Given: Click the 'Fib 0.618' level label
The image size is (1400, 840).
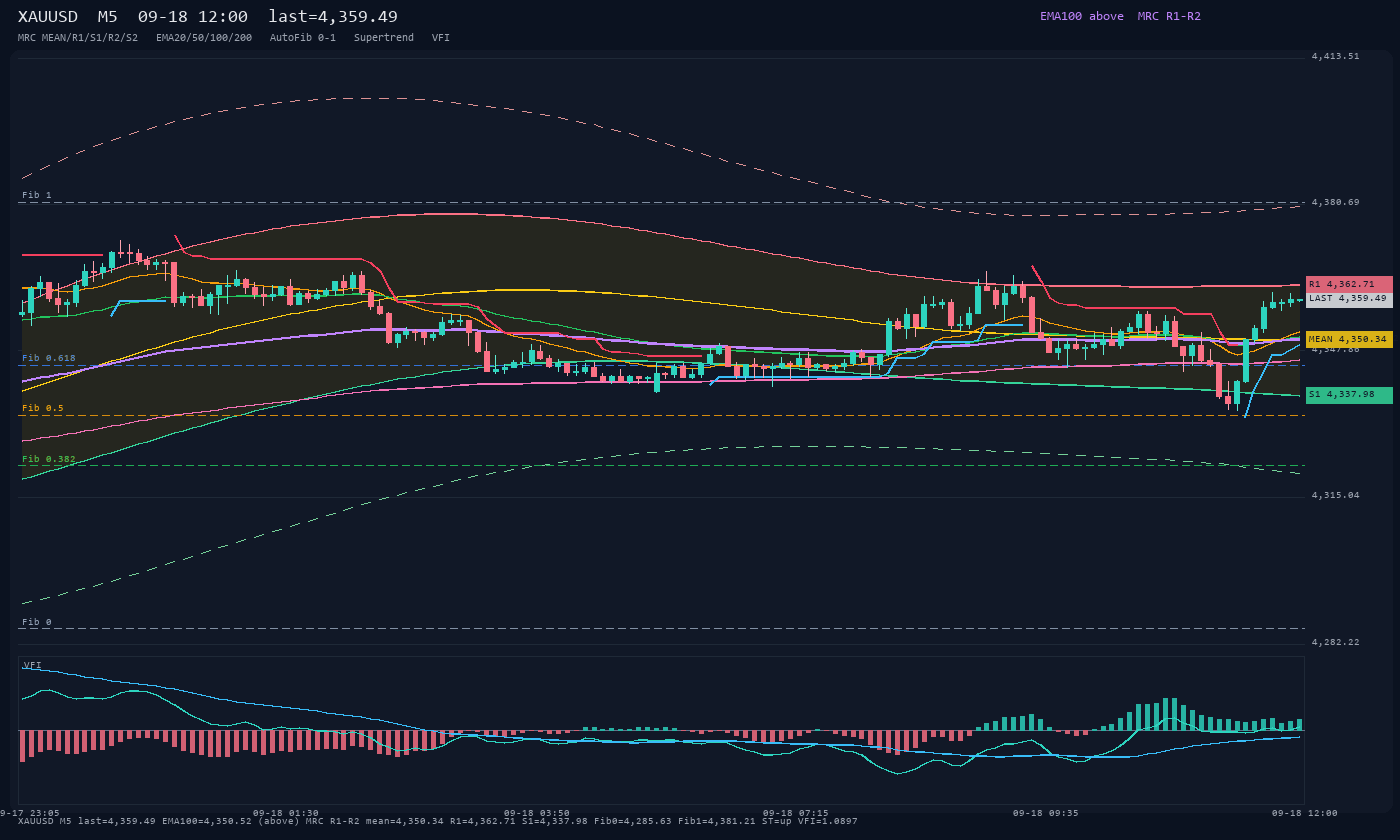Looking at the screenshot, I should coord(49,358).
